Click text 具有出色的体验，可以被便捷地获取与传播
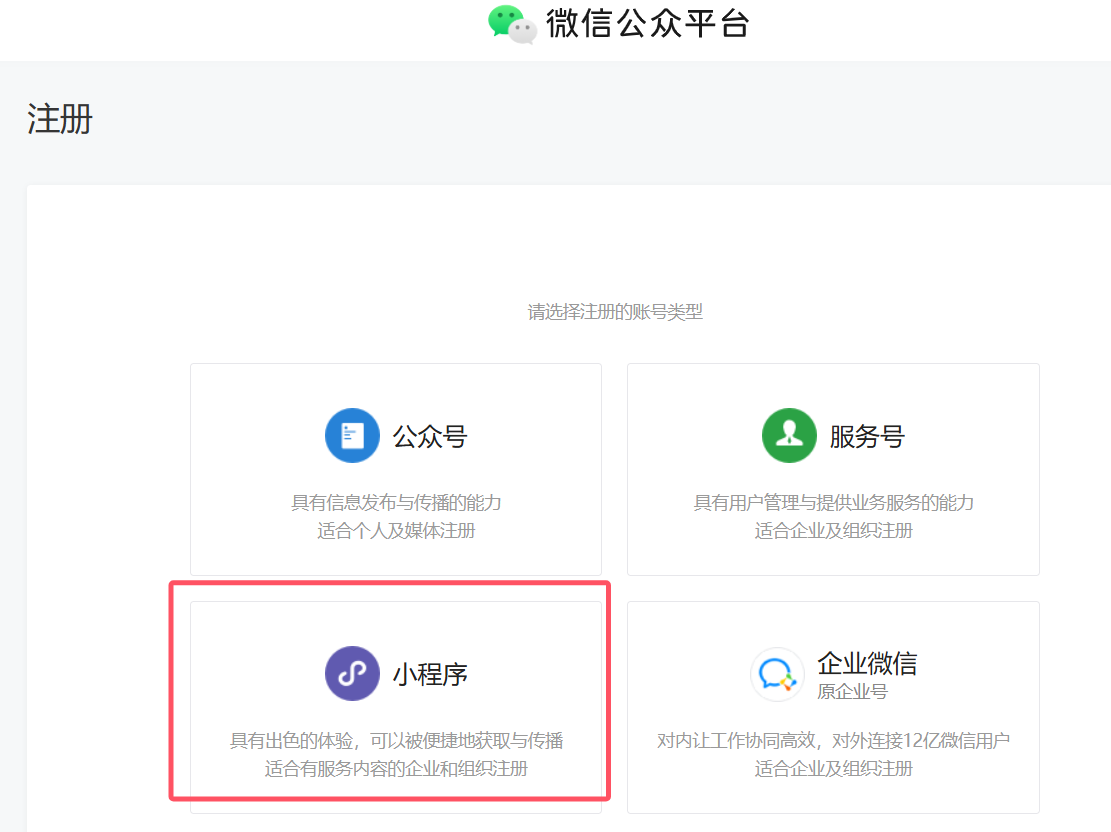This screenshot has height=832, width=1111. [396, 741]
